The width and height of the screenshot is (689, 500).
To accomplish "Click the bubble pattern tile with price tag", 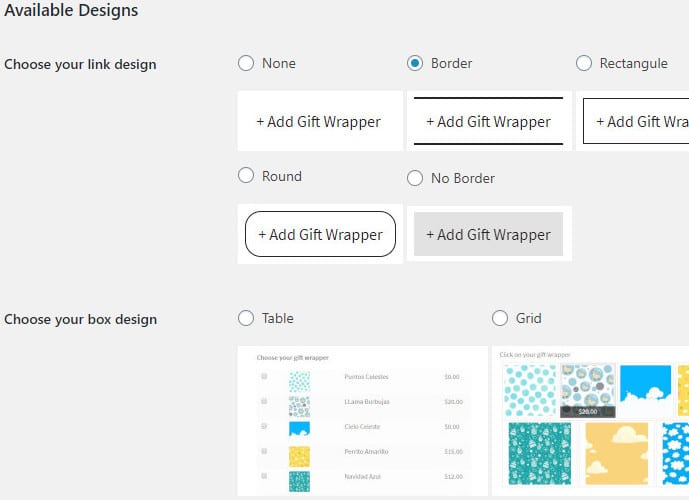I will (x=587, y=391).
